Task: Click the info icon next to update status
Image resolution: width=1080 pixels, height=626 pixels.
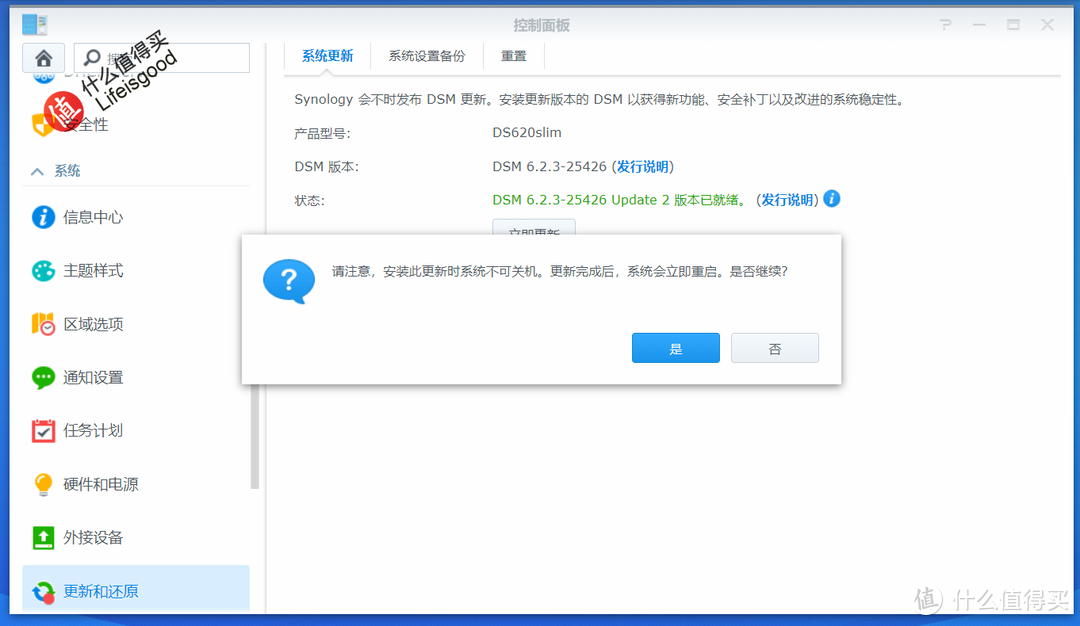Action: 831,199
